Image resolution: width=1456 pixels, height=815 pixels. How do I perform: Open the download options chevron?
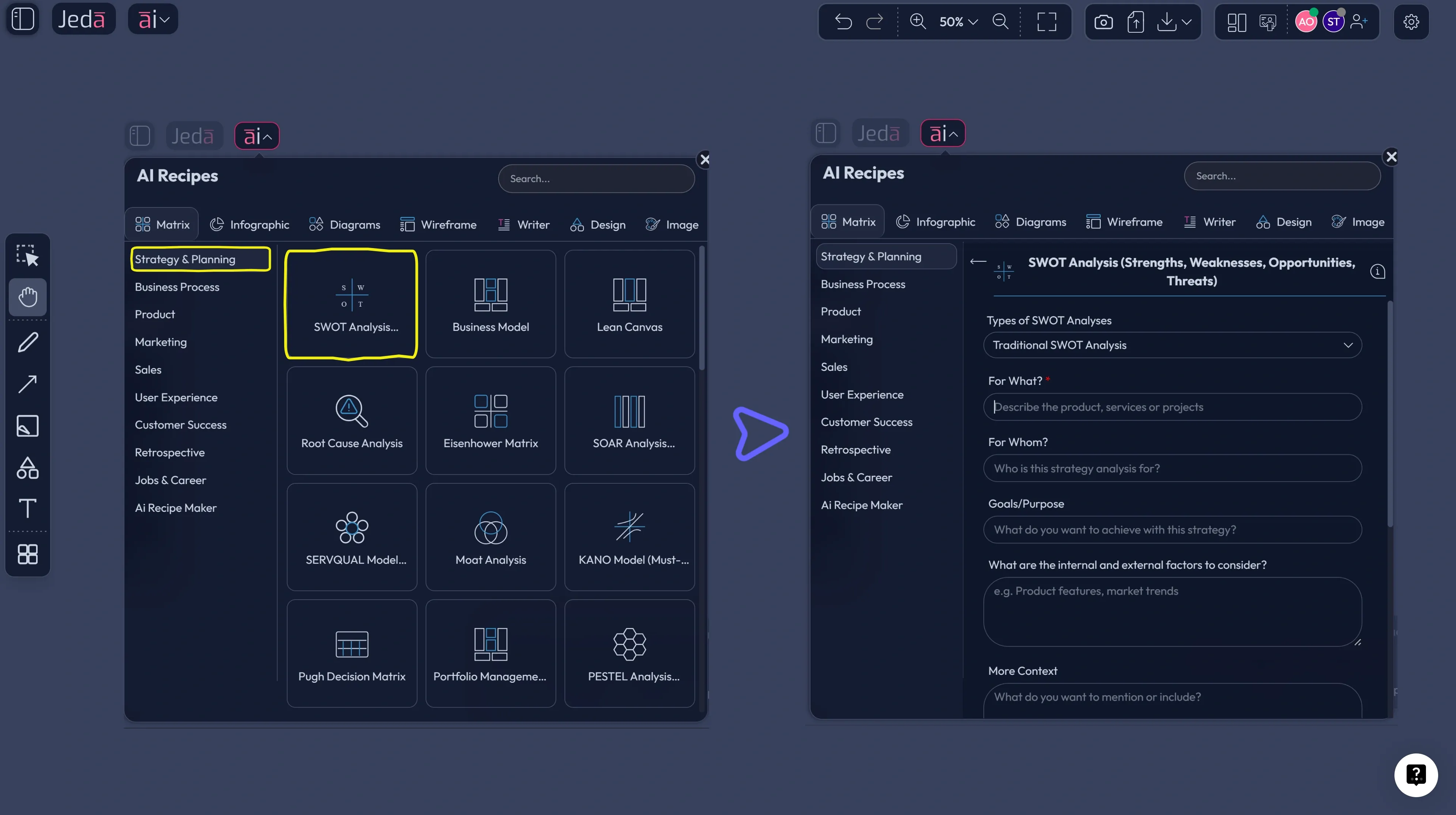click(x=1187, y=22)
